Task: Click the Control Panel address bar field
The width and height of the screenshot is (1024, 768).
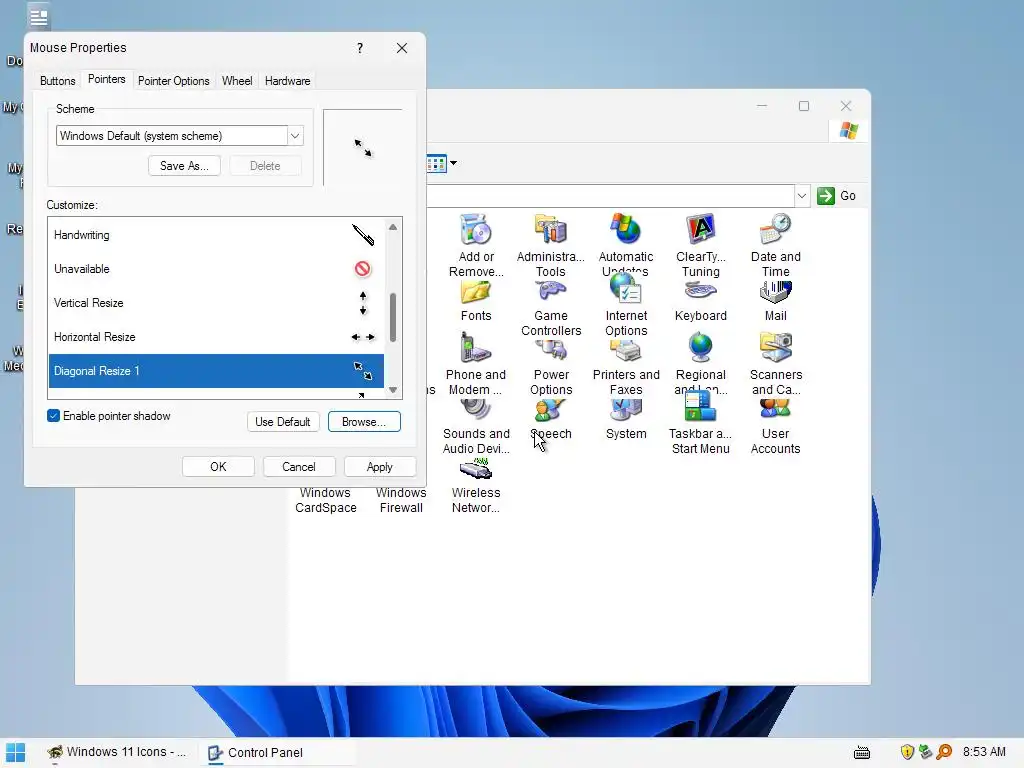Action: 610,196
